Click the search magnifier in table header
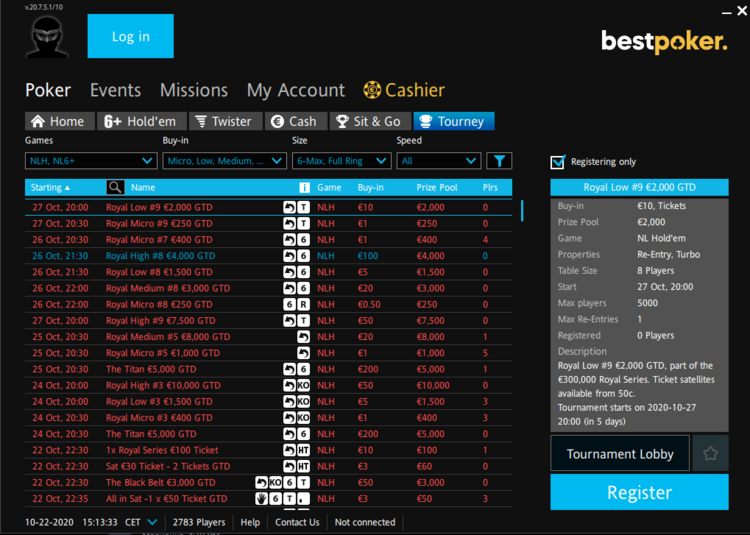This screenshot has height=535, width=750. 115,187
